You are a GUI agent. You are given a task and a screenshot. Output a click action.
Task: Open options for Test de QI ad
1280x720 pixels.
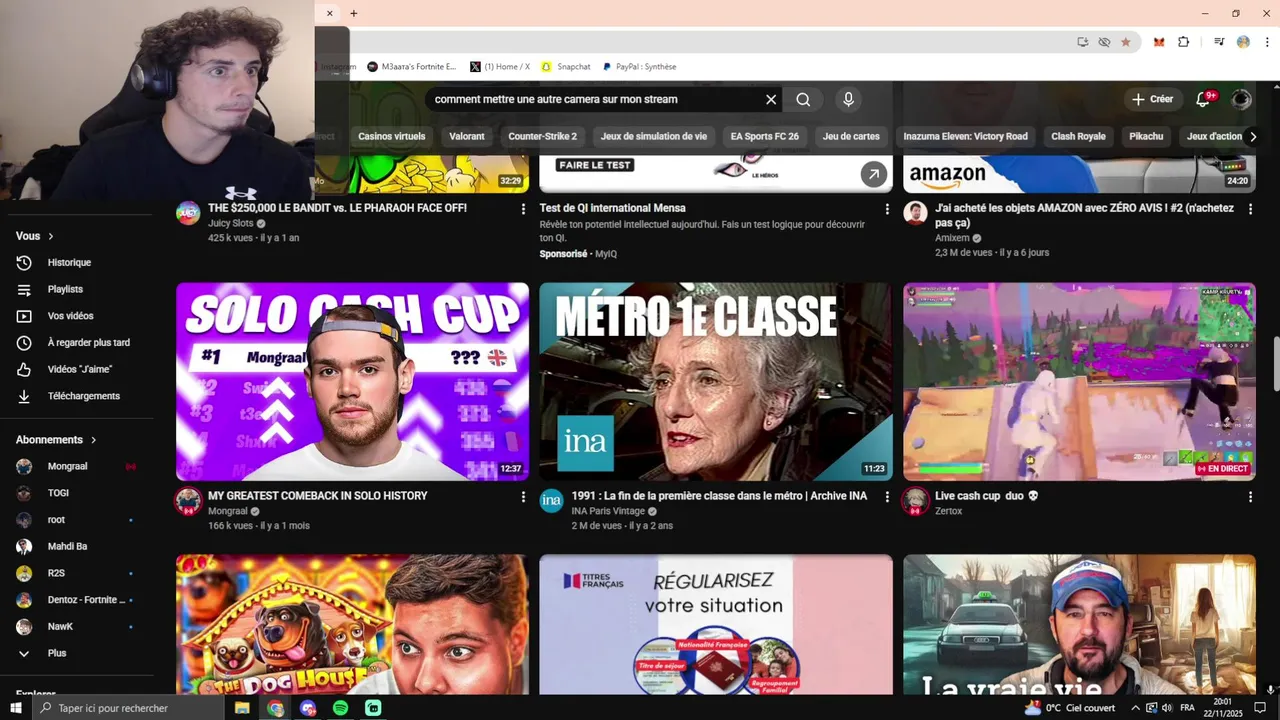pos(887,209)
